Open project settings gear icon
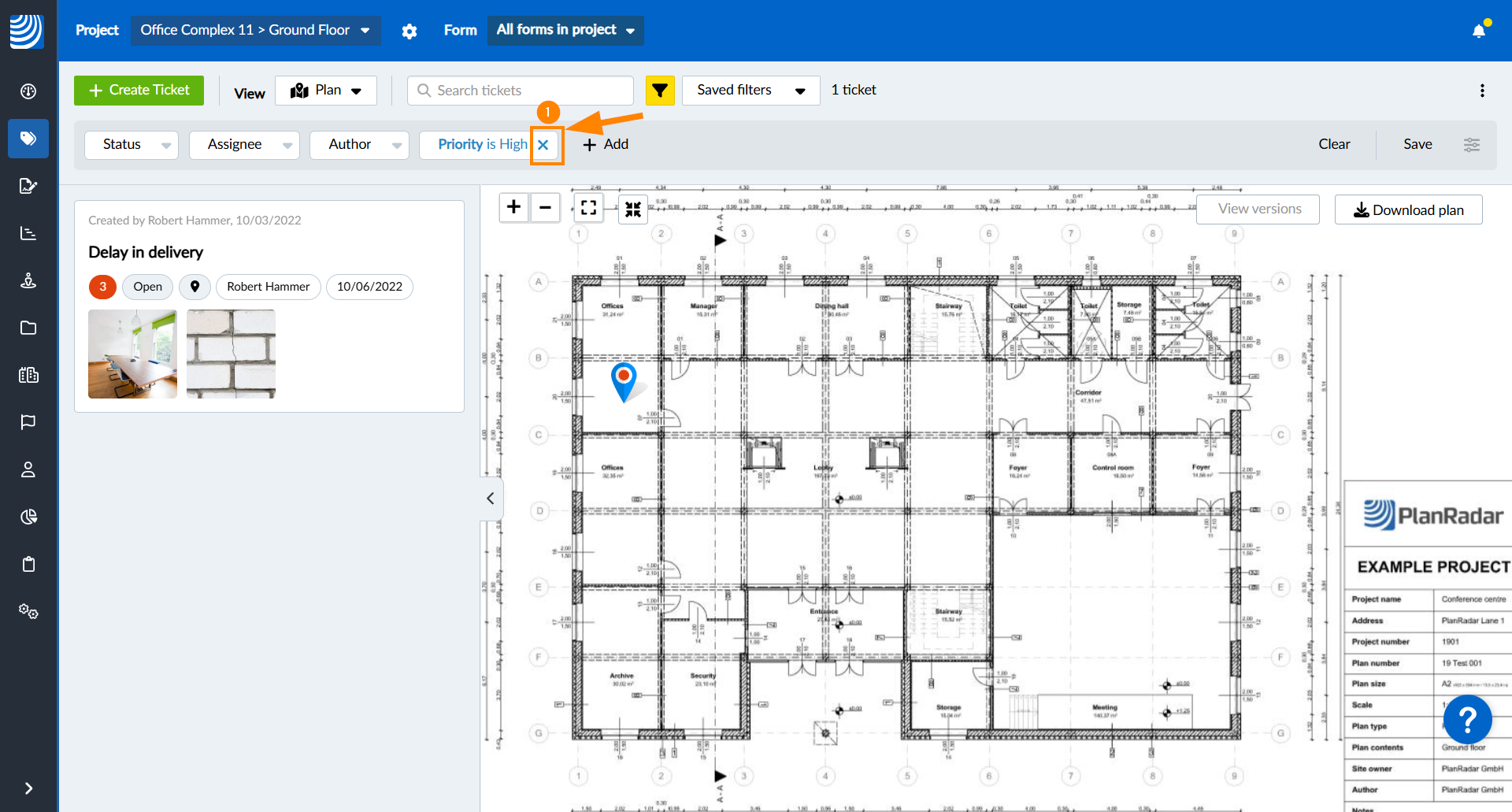Viewport: 1512px width, 812px height. point(409,31)
